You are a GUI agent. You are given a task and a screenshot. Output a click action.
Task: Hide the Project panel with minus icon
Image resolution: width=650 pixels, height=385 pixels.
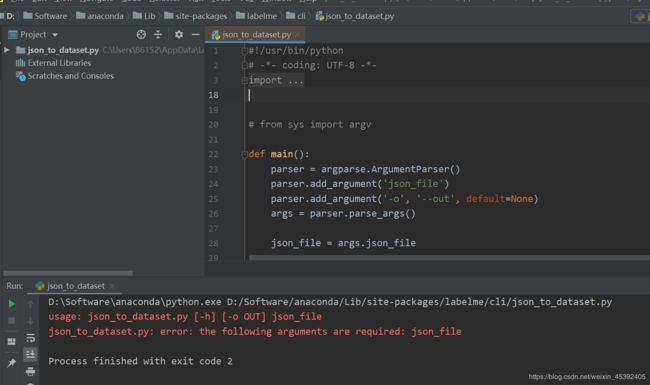[196, 34]
